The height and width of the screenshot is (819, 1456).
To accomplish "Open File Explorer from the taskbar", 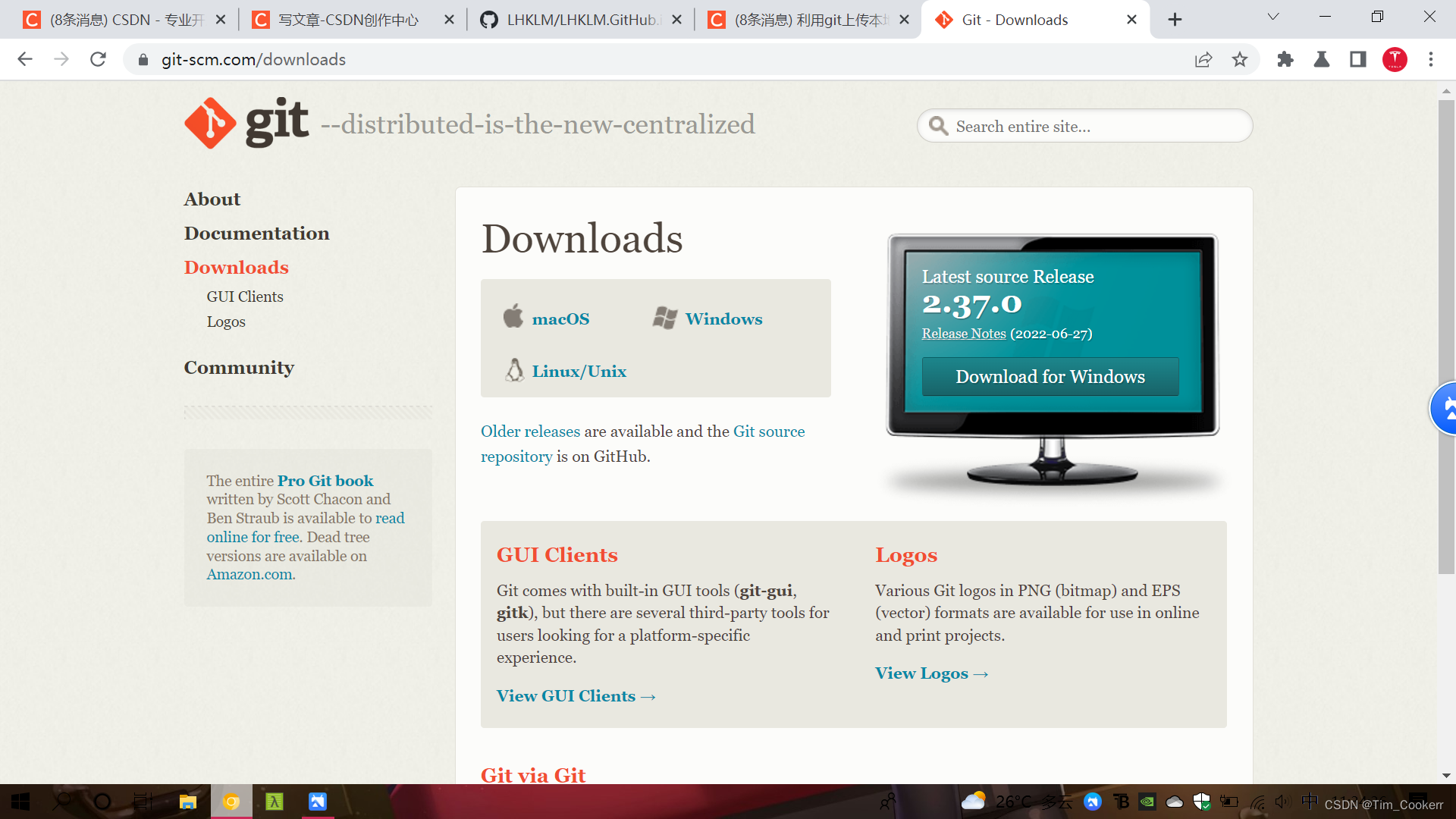I will [187, 802].
